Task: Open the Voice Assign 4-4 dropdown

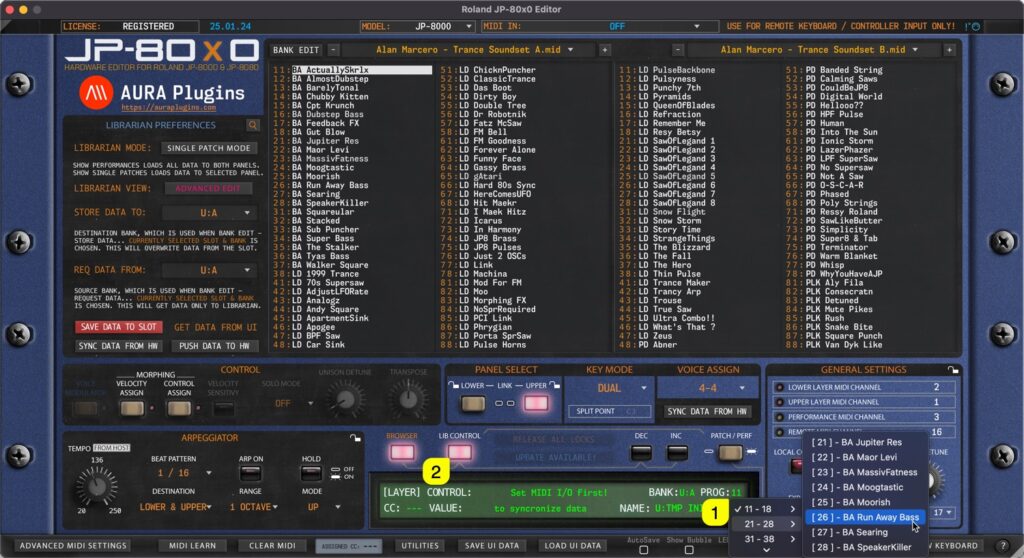Action: pos(708,388)
